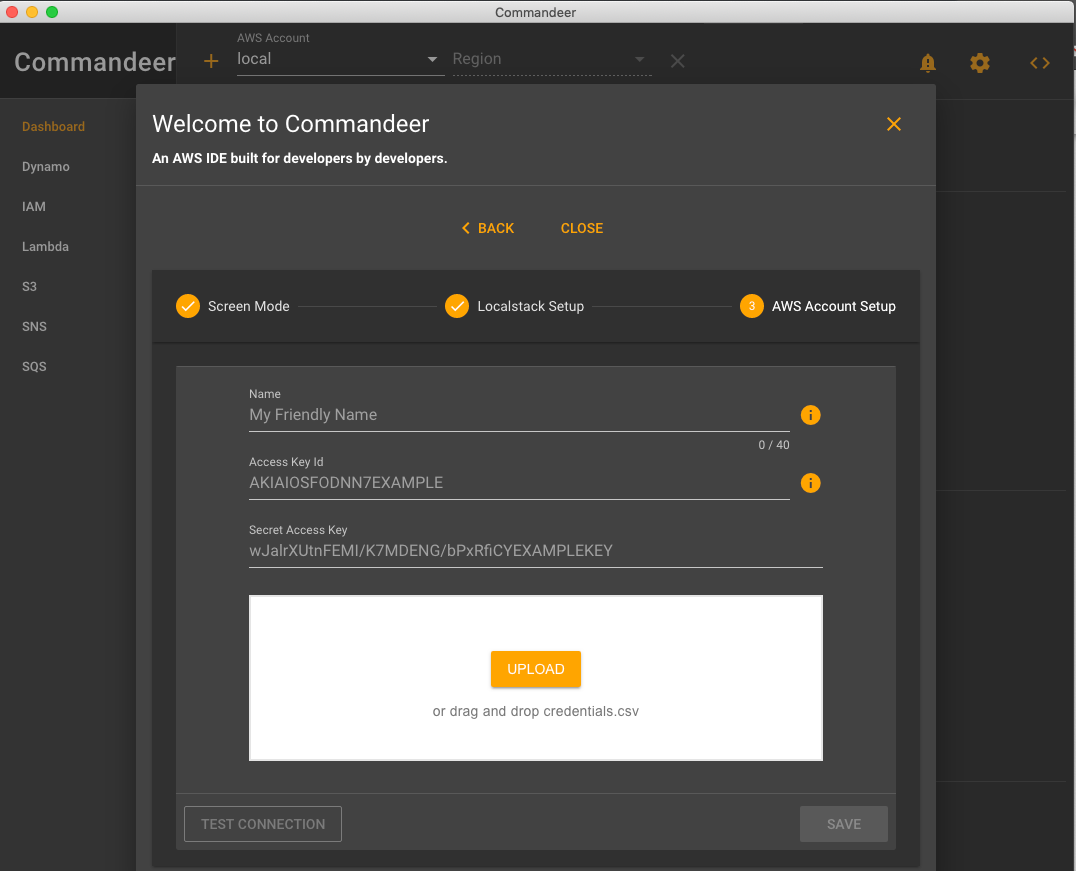Click the CLOSE button

582,228
